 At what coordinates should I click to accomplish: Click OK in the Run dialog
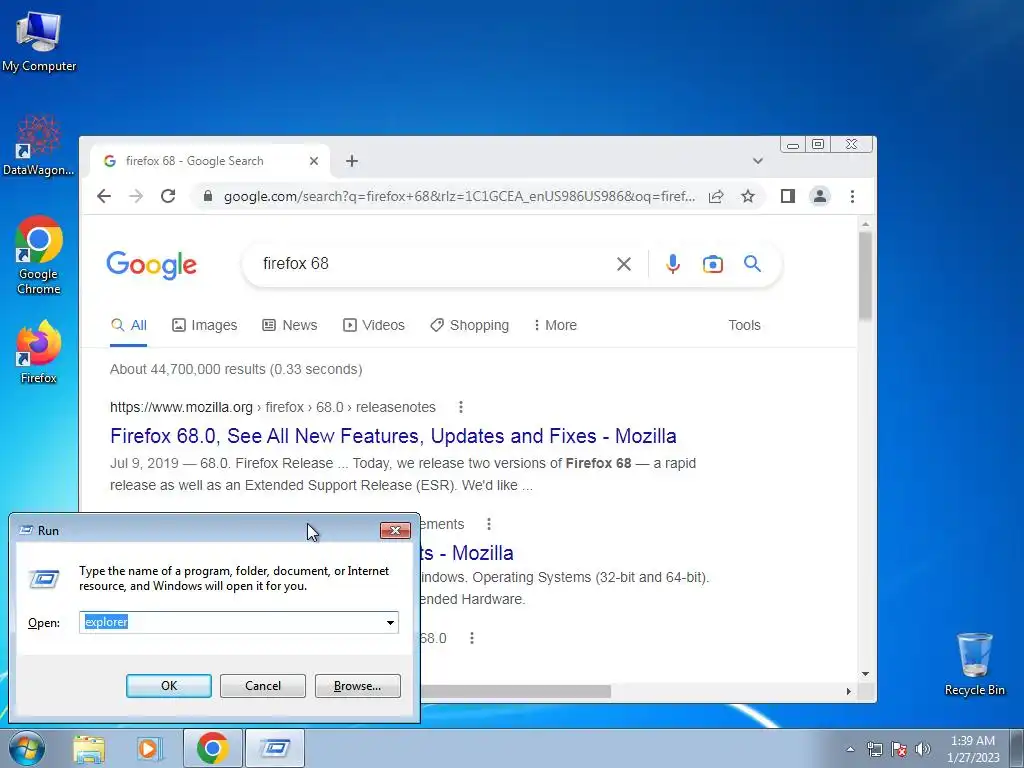[168, 686]
